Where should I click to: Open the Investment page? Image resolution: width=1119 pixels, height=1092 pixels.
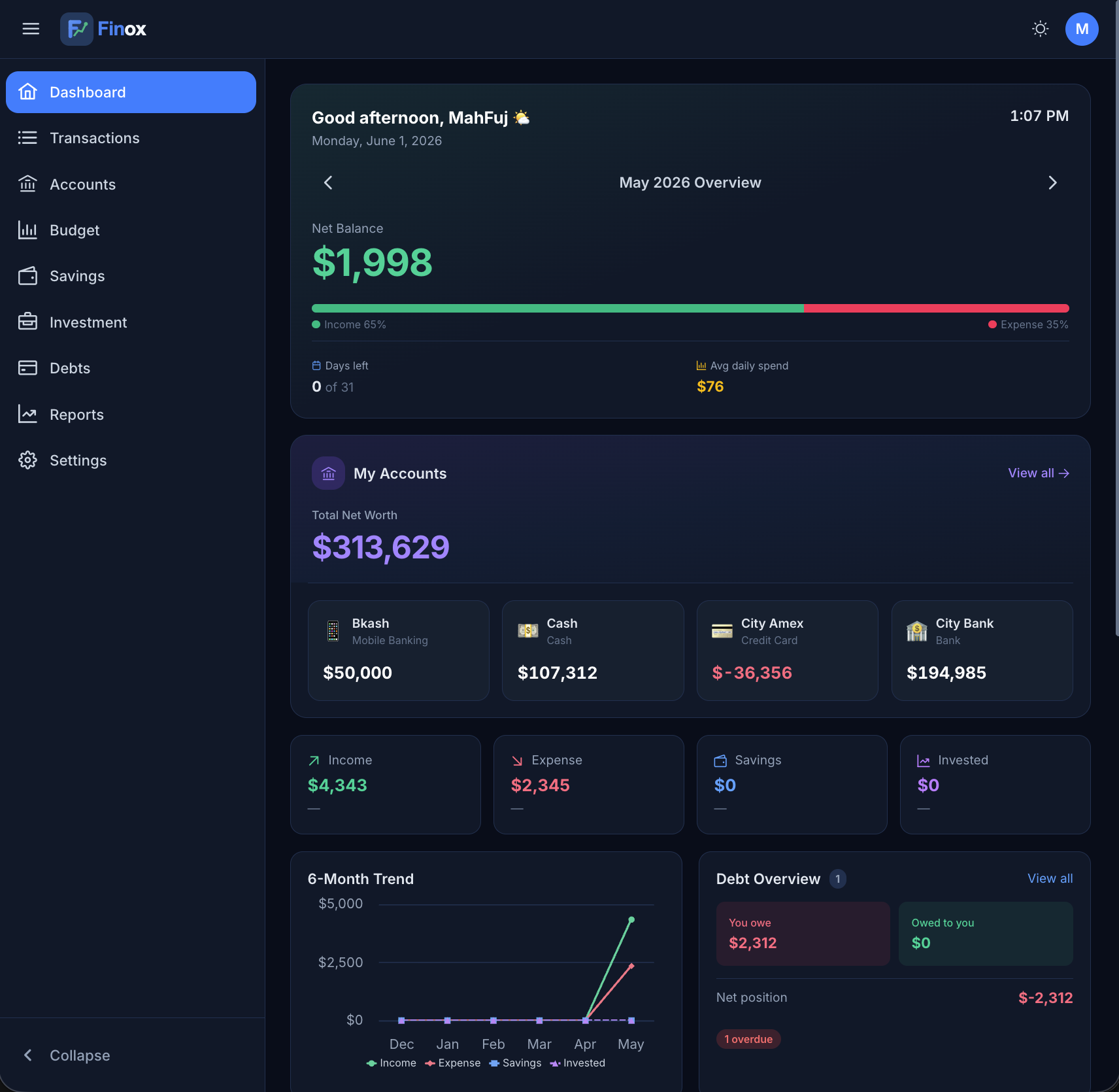(x=131, y=322)
